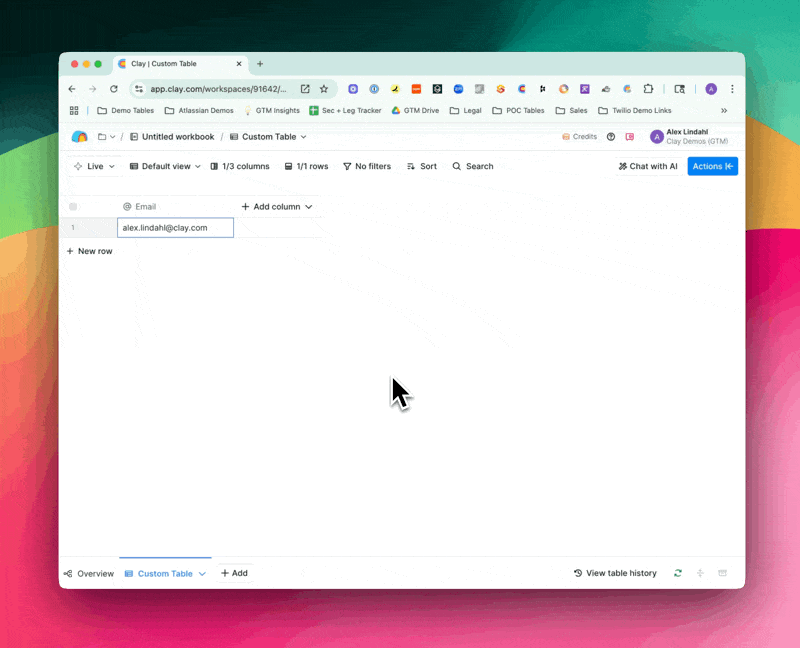The height and width of the screenshot is (648, 800).
Task: Expand the Custom Table breadcrumb dropdown
Action: pos(303,137)
